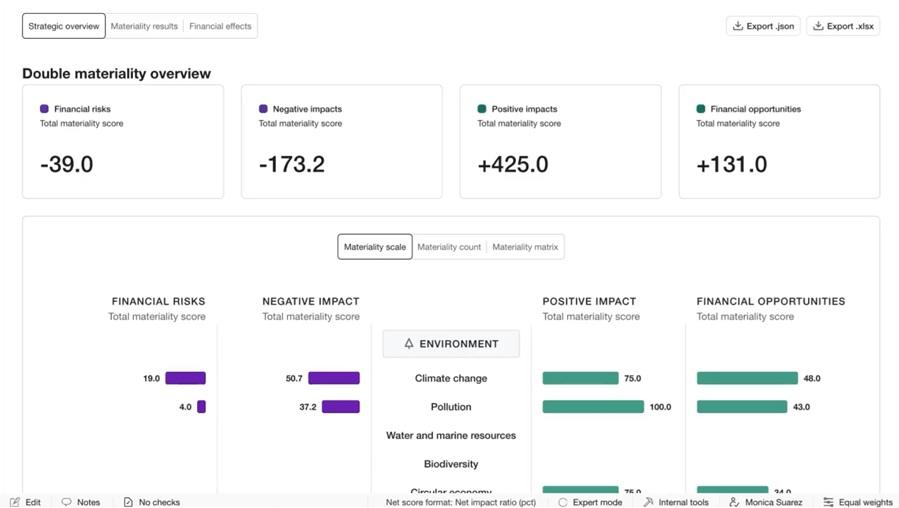Open Notes via the speech bubble icon
The width and height of the screenshot is (899, 508).
tap(66, 502)
